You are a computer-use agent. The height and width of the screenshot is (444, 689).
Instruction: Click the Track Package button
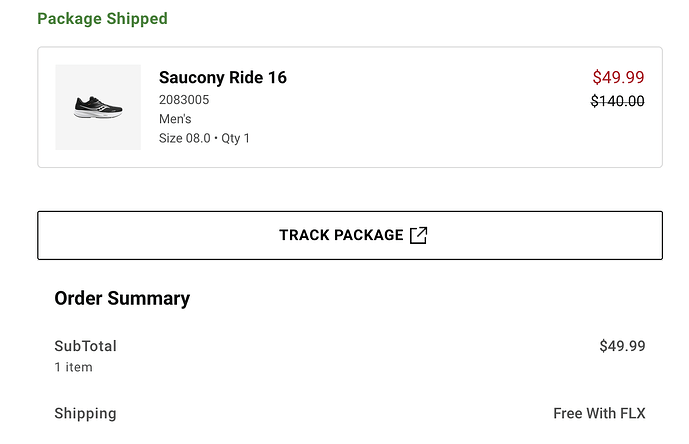pyautogui.click(x=349, y=235)
